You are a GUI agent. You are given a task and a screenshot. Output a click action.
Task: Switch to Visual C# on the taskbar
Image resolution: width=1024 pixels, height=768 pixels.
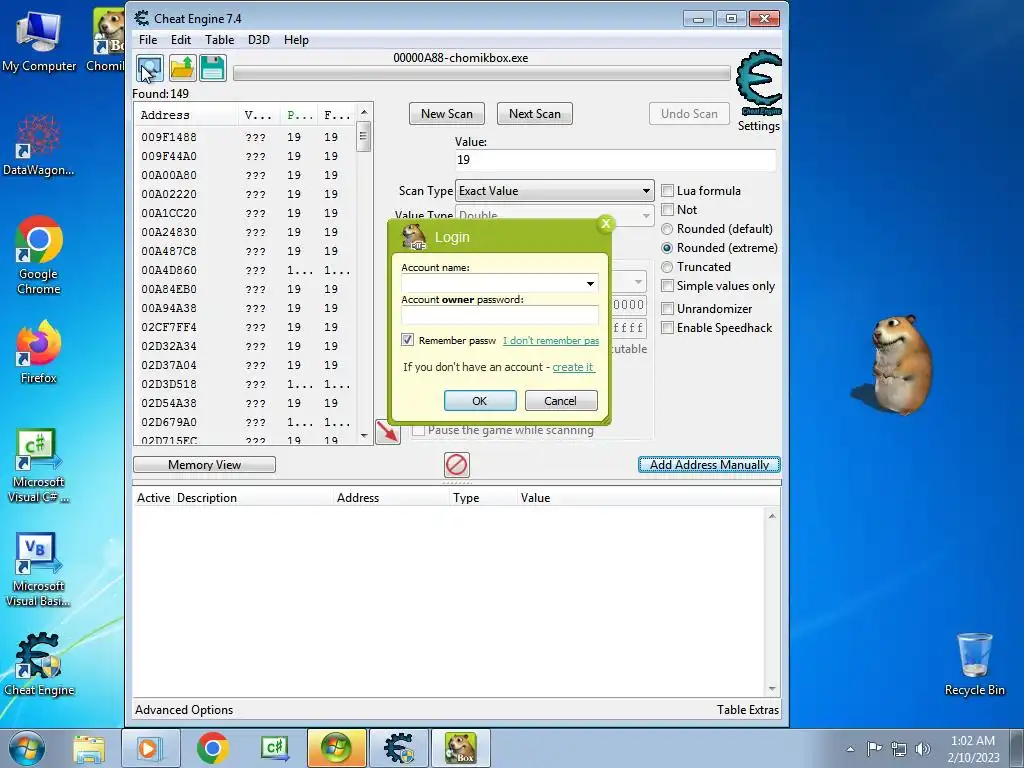[x=274, y=748]
